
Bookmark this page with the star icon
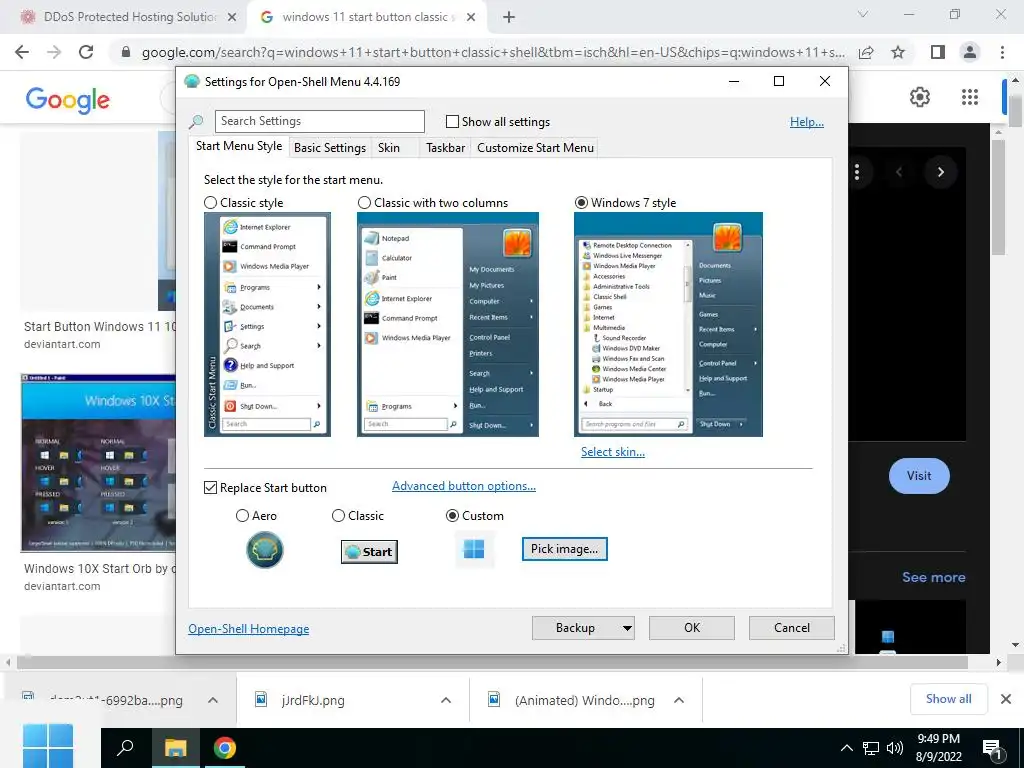pos(898,52)
